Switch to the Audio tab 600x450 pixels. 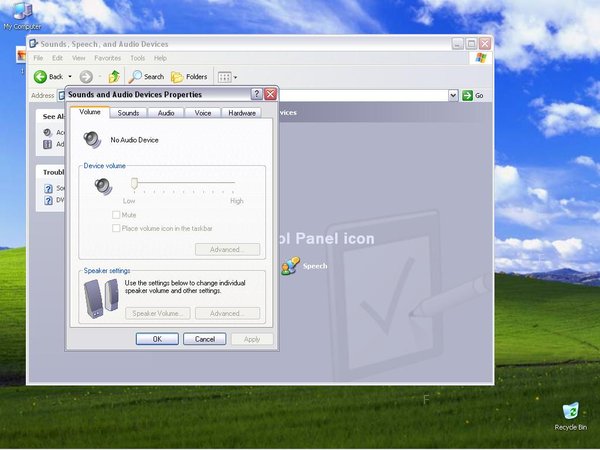coord(166,113)
